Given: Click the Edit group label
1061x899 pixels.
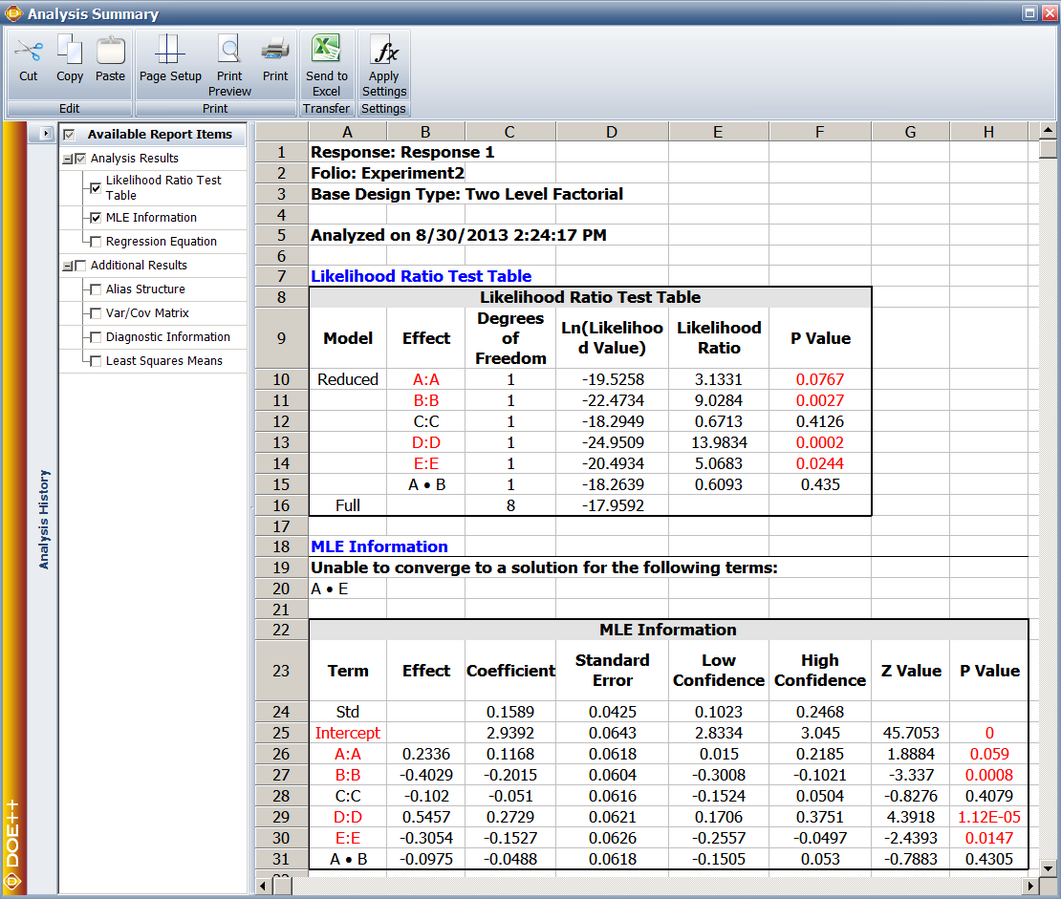Looking at the screenshot, I should click(69, 108).
